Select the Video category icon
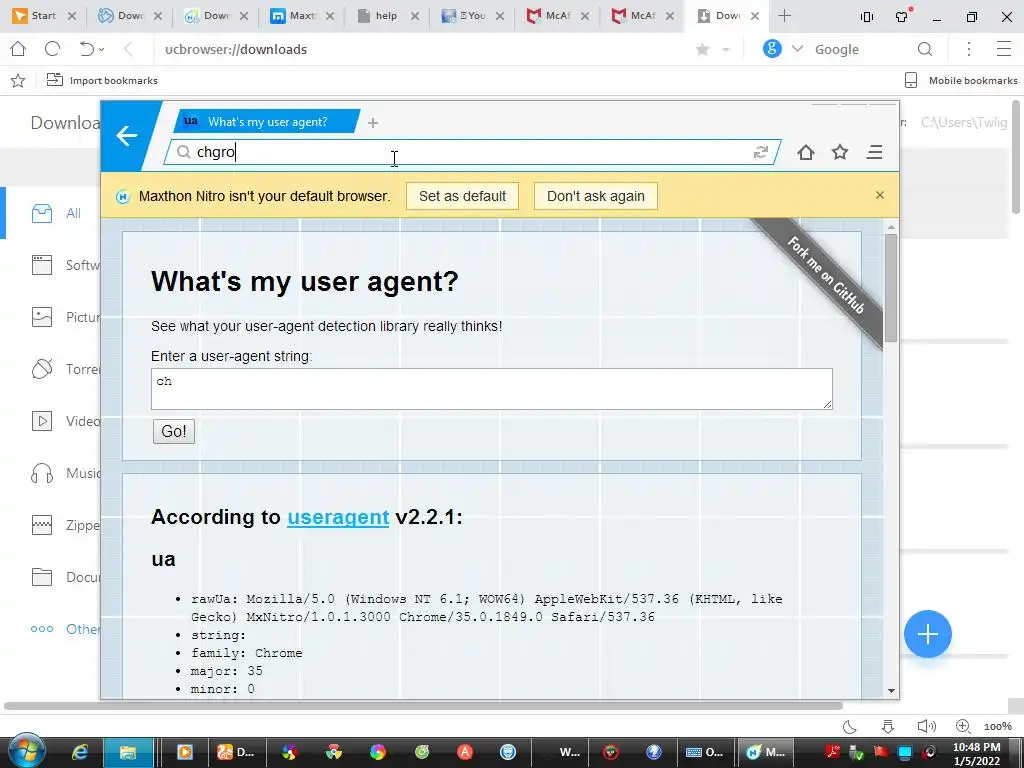Screen dimensions: 1024x768 coord(42,421)
